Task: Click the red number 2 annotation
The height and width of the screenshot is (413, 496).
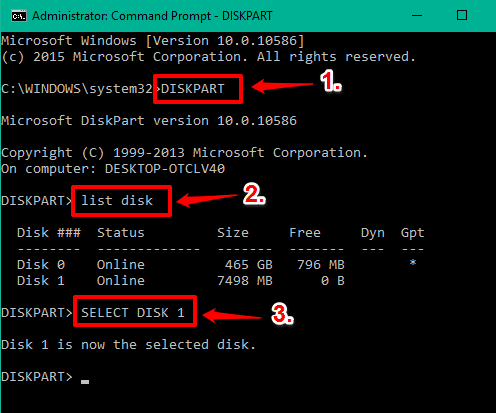Action: point(254,193)
